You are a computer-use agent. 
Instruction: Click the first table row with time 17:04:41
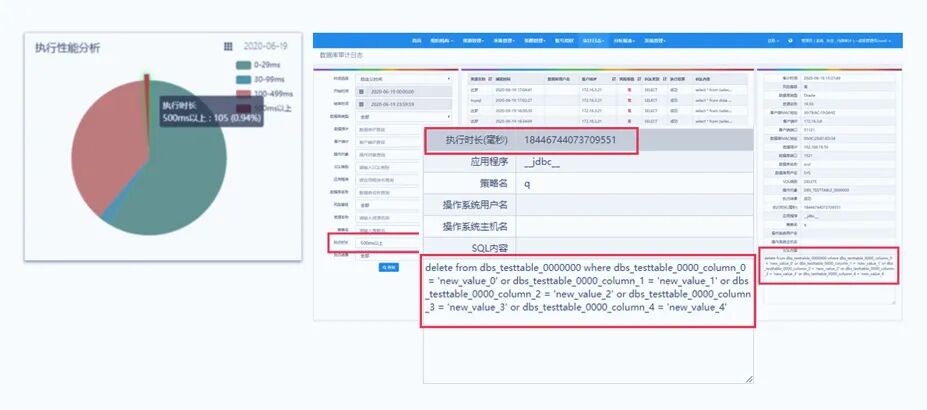click(607, 89)
